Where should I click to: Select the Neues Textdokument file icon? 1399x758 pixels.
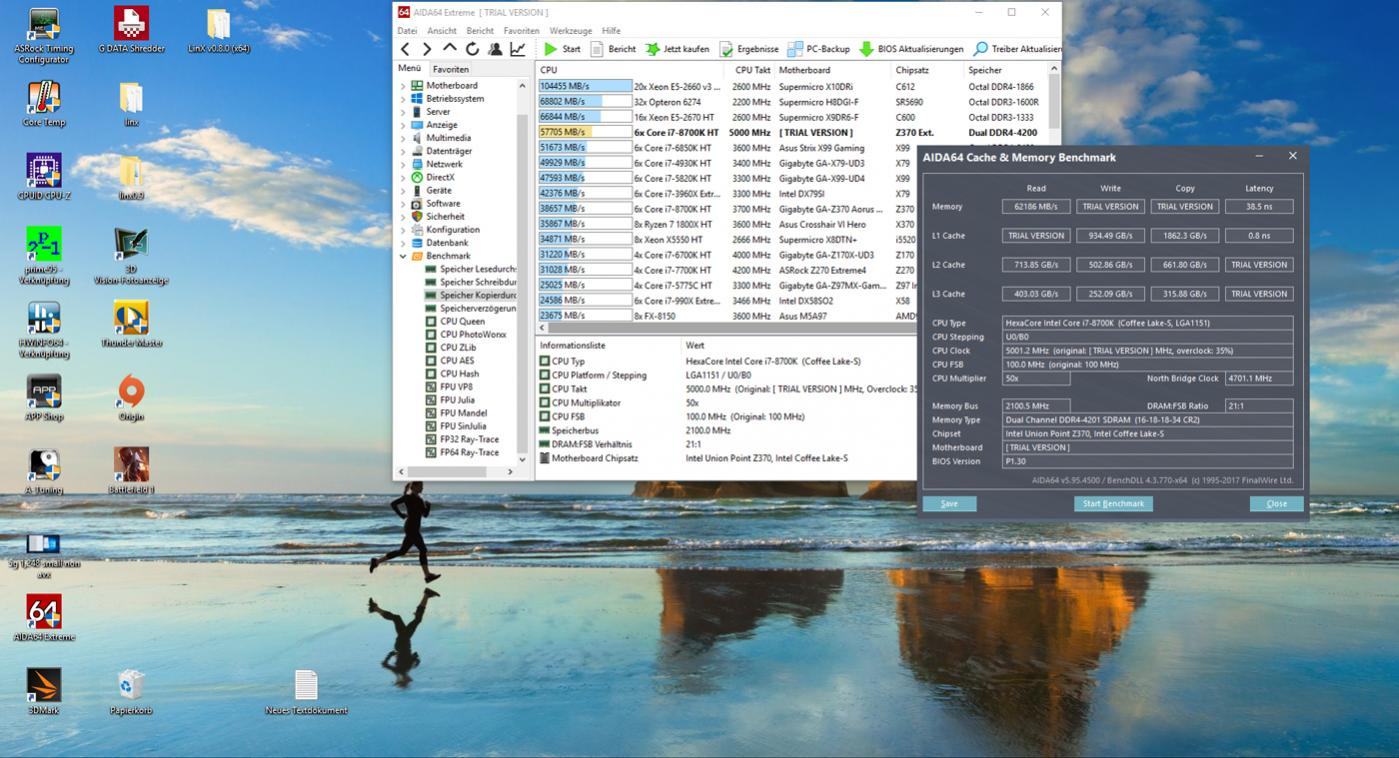click(306, 692)
